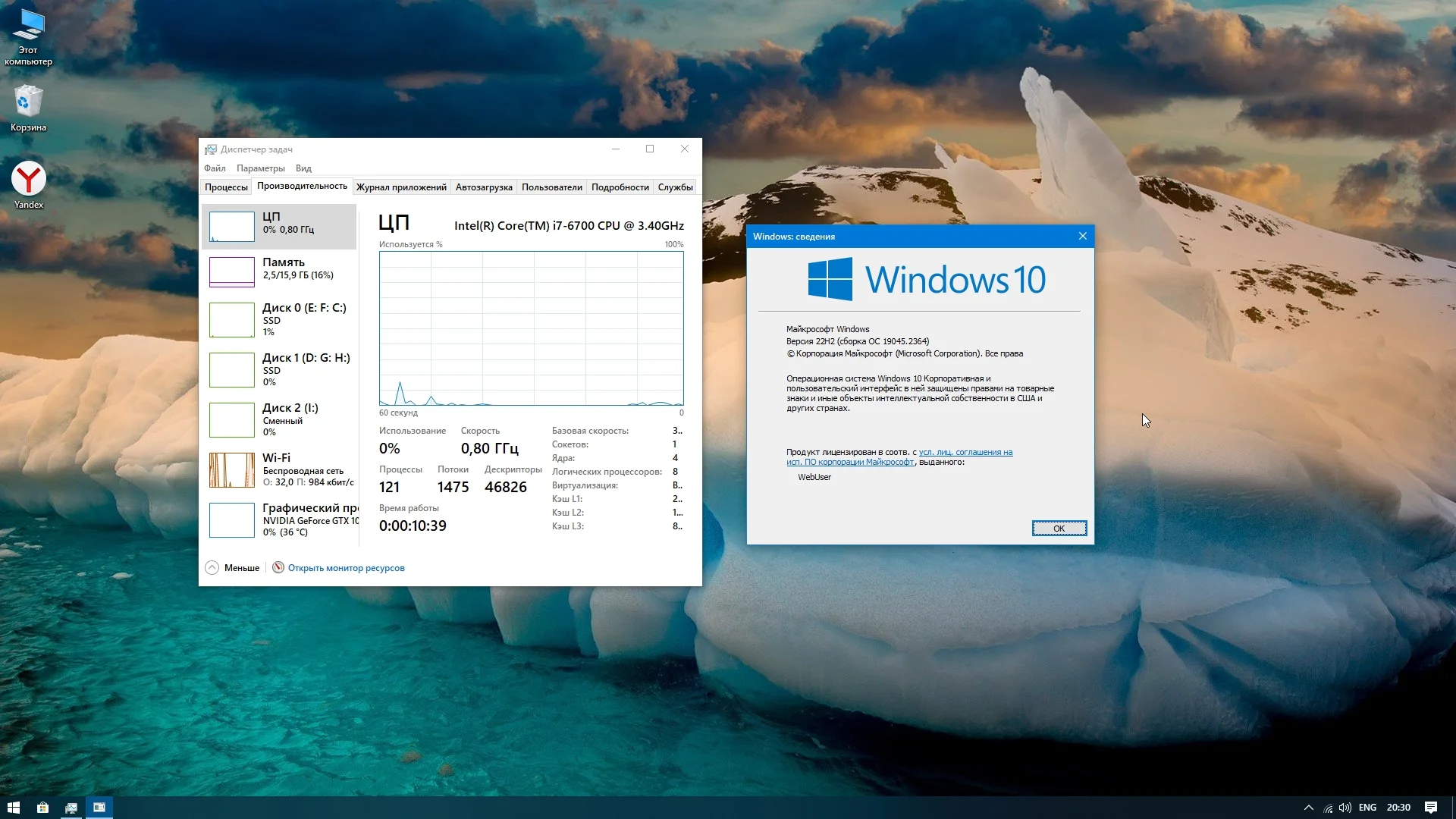The width and height of the screenshot is (1456, 819).
Task: Click the volume icon in system tray
Action: (1345, 808)
